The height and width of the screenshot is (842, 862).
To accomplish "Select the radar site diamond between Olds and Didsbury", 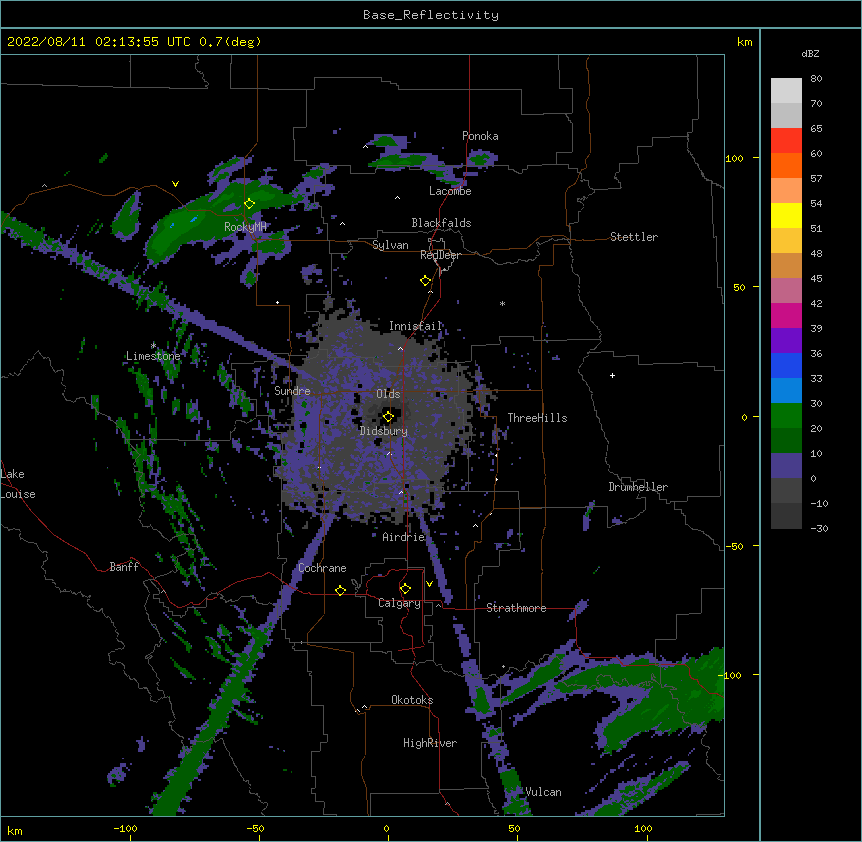I will (x=388, y=417).
